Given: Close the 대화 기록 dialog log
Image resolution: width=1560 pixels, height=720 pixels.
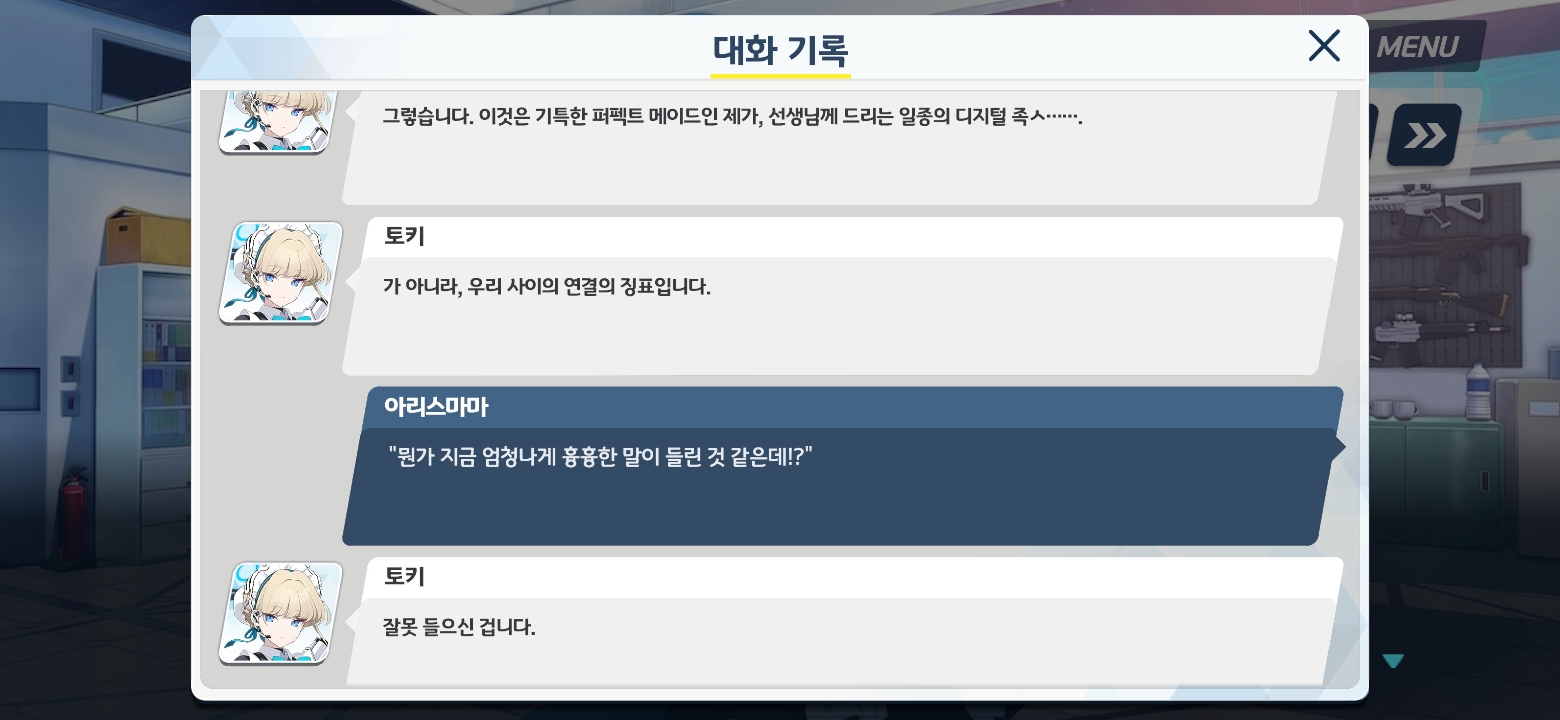Looking at the screenshot, I should [1324, 46].
